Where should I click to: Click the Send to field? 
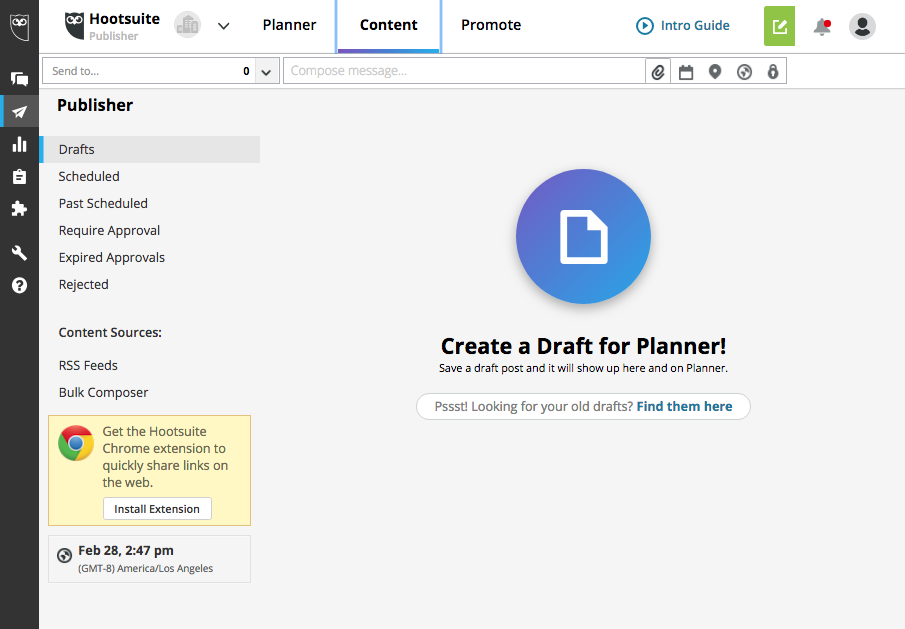[148, 71]
